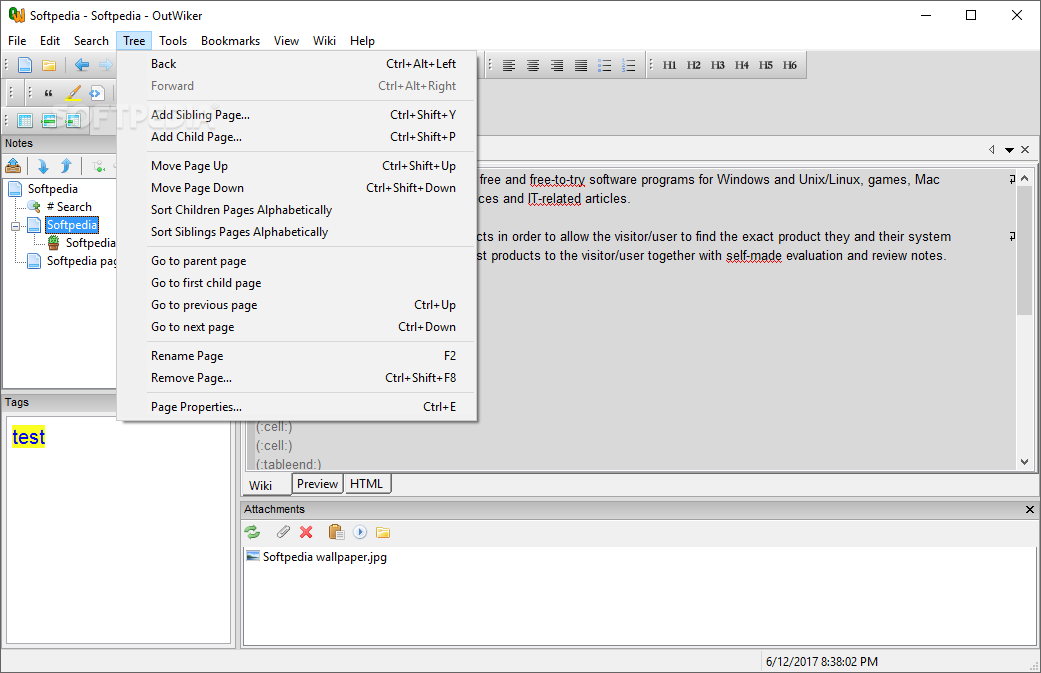Select Go to previous page
Image resolution: width=1041 pixels, height=673 pixels.
pos(297,305)
